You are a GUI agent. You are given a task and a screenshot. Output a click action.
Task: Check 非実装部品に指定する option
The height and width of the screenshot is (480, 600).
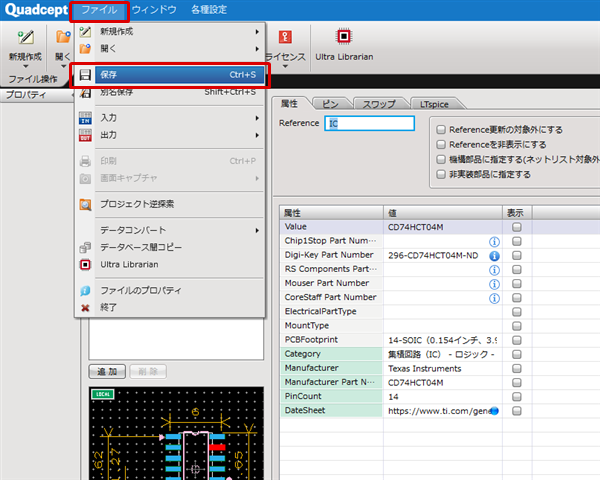click(441, 174)
